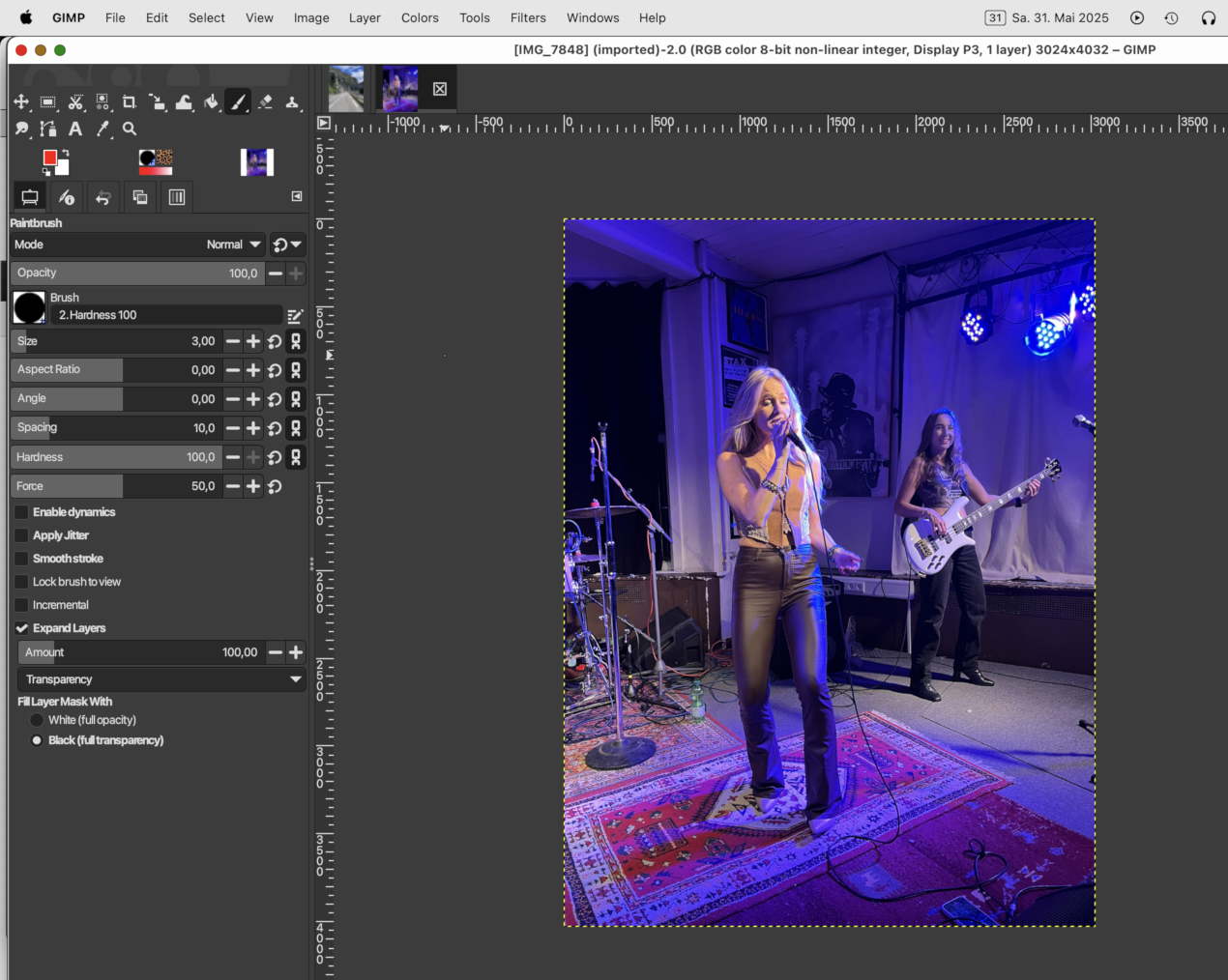
Task: Uncheck the Expand Layers option
Action: 21,628
